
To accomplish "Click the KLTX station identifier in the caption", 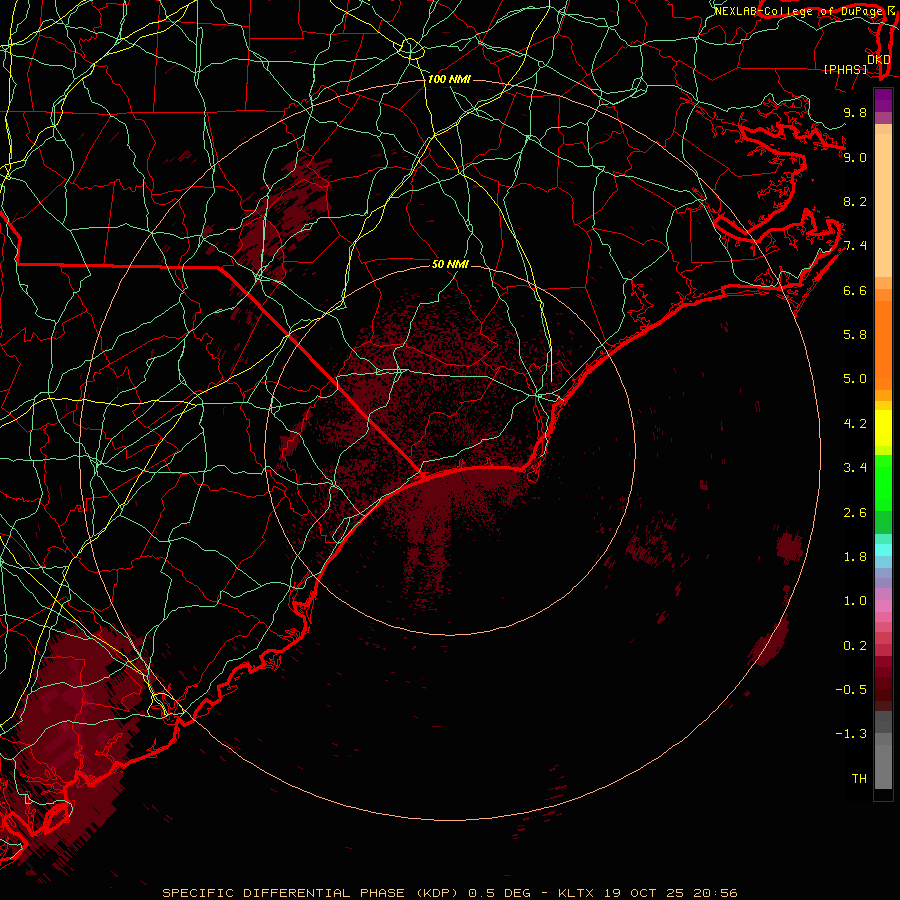I will click(578, 893).
